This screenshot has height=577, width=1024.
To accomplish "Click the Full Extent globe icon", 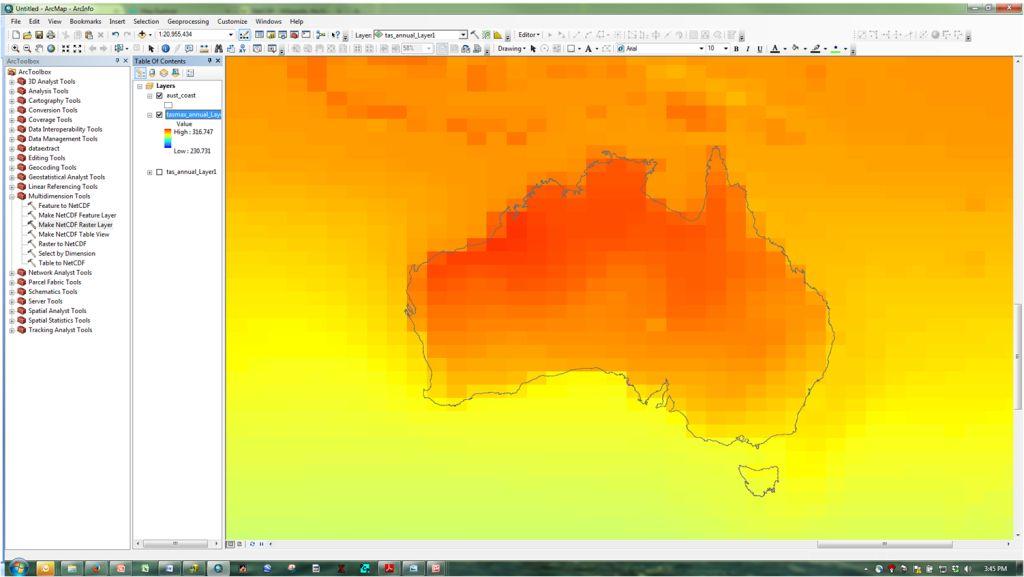I will tap(51, 48).
